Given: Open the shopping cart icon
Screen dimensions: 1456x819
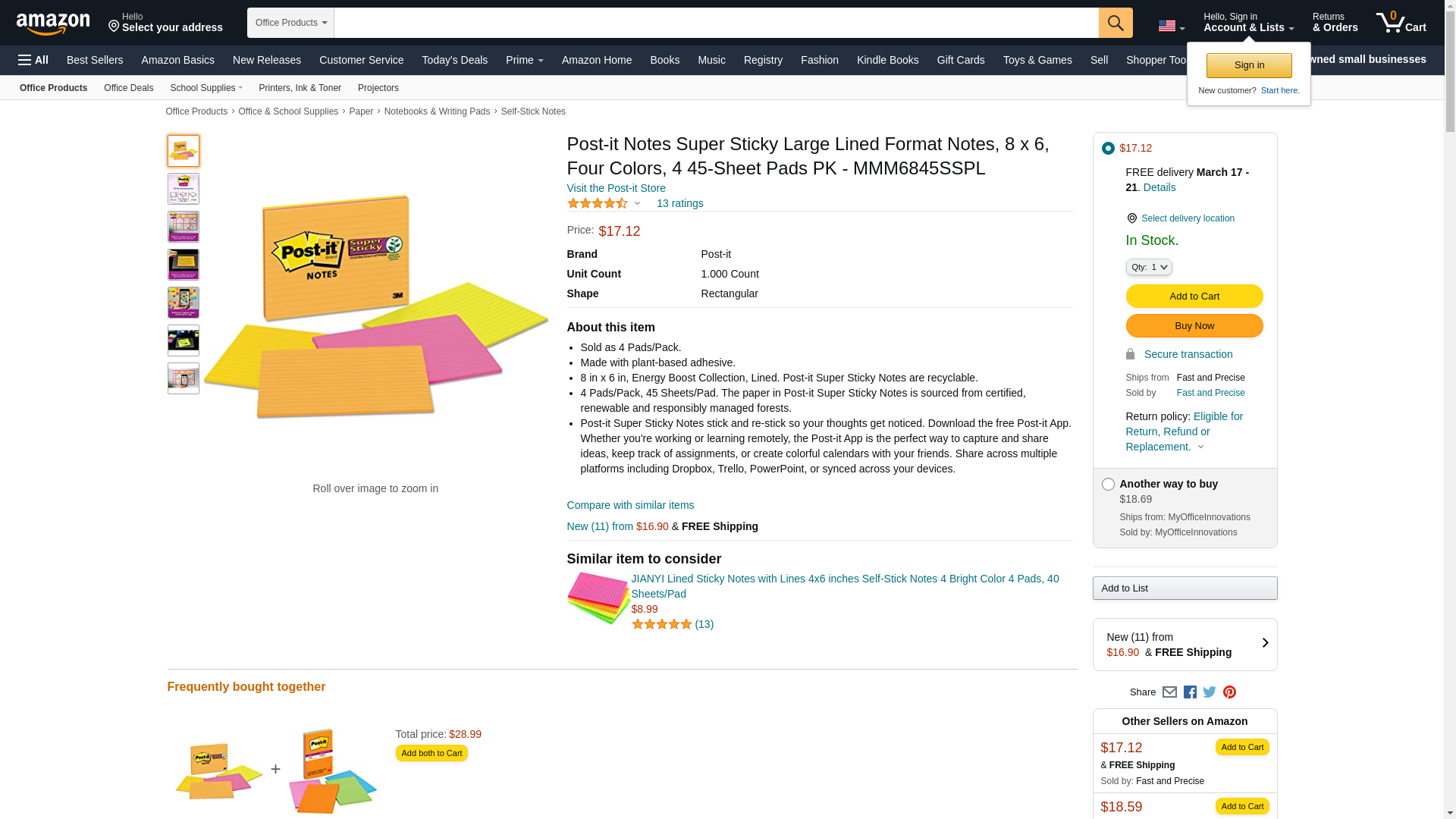Looking at the screenshot, I should [1401, 23].
